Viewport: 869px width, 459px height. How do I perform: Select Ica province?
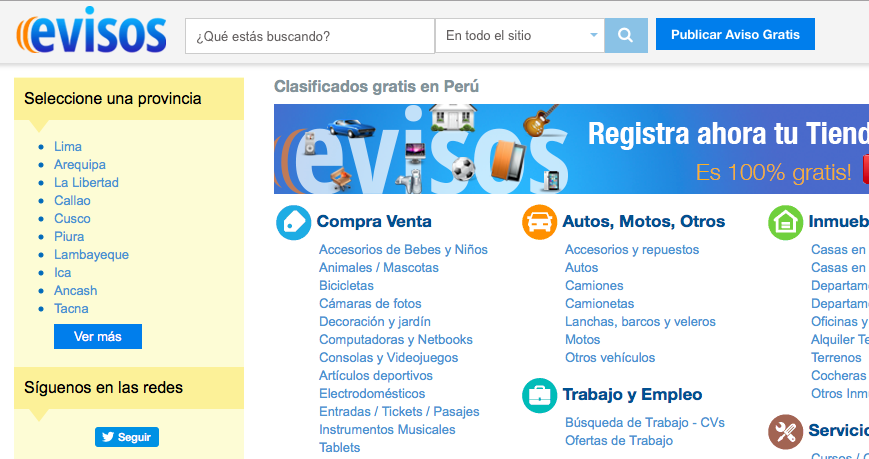click(x=63, y=273)
